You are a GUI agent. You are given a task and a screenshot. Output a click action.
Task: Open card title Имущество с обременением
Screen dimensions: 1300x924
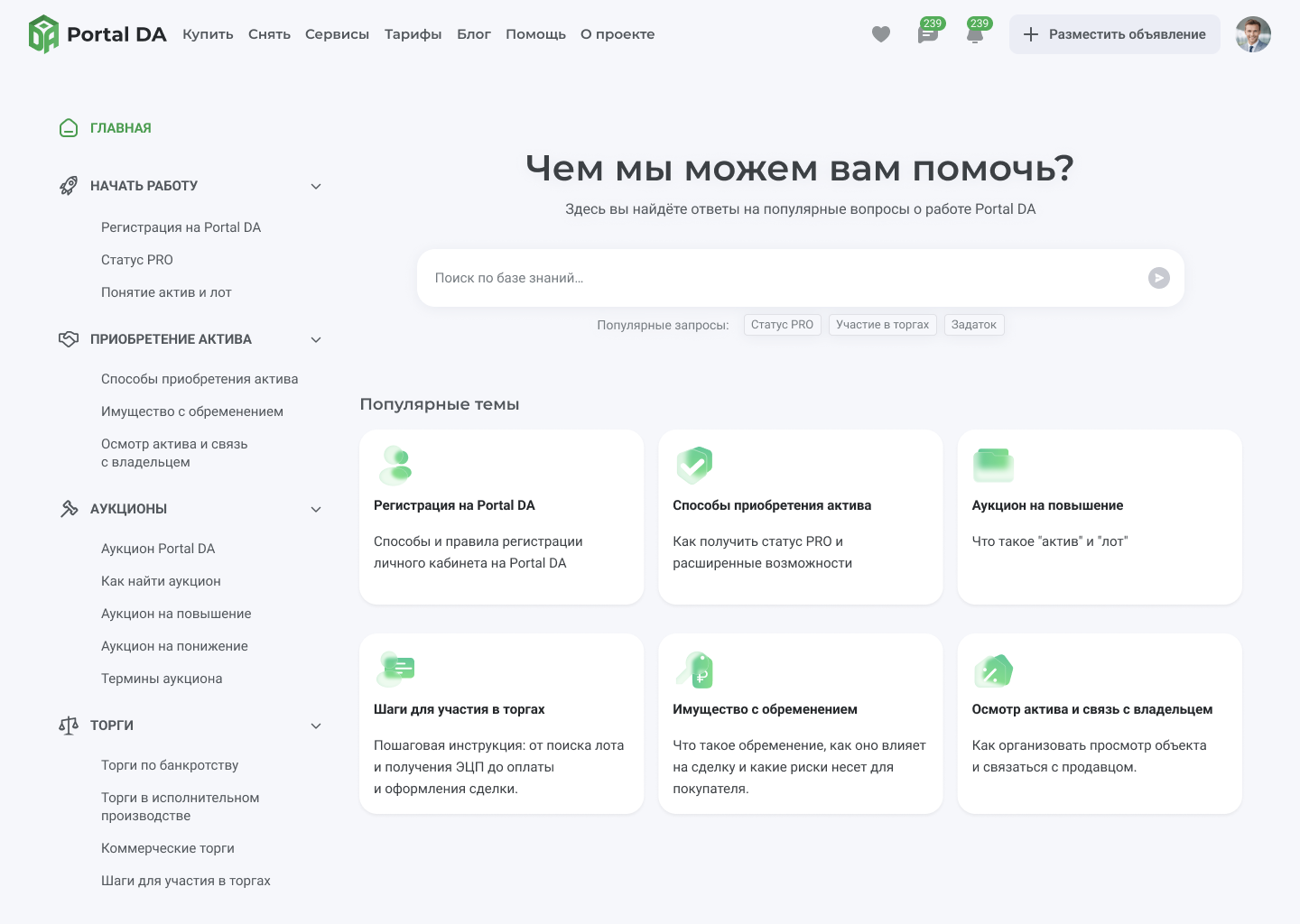point(765,709)
